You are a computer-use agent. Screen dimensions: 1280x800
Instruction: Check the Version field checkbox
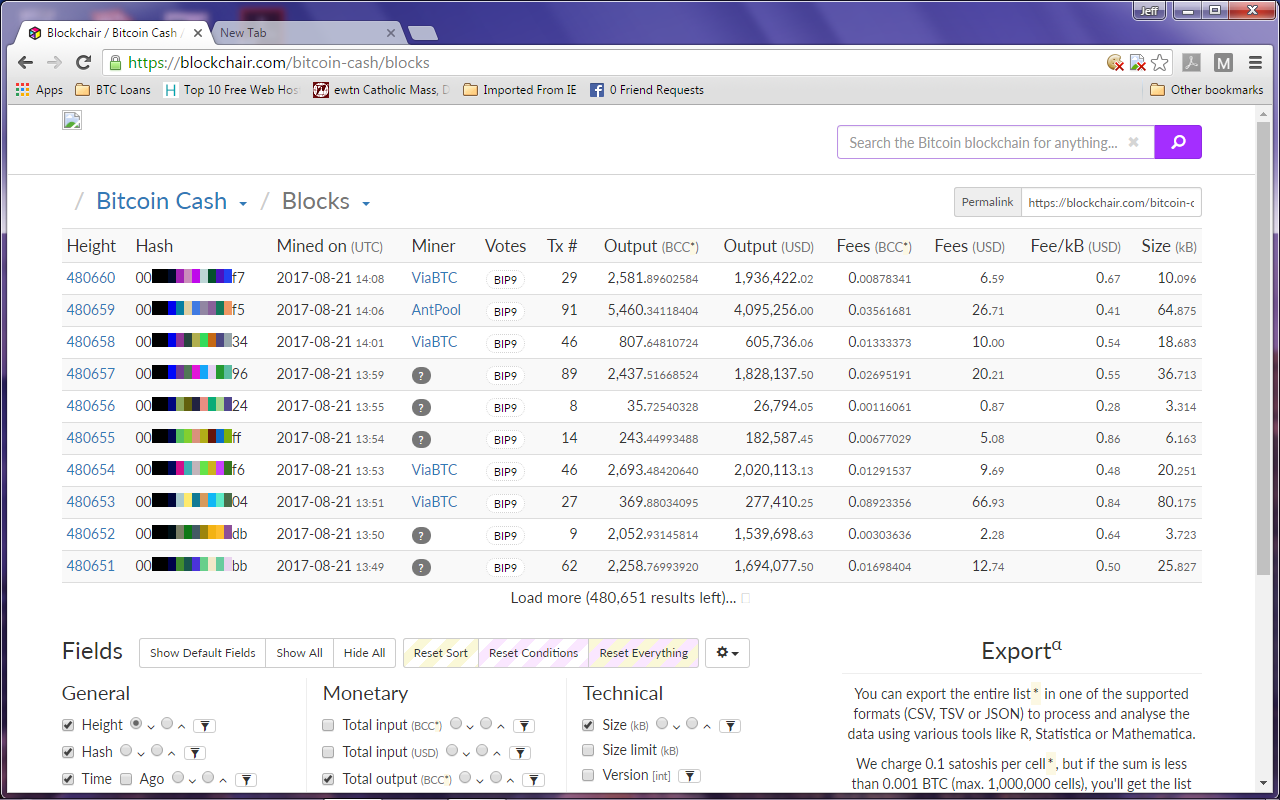point(589,775)
